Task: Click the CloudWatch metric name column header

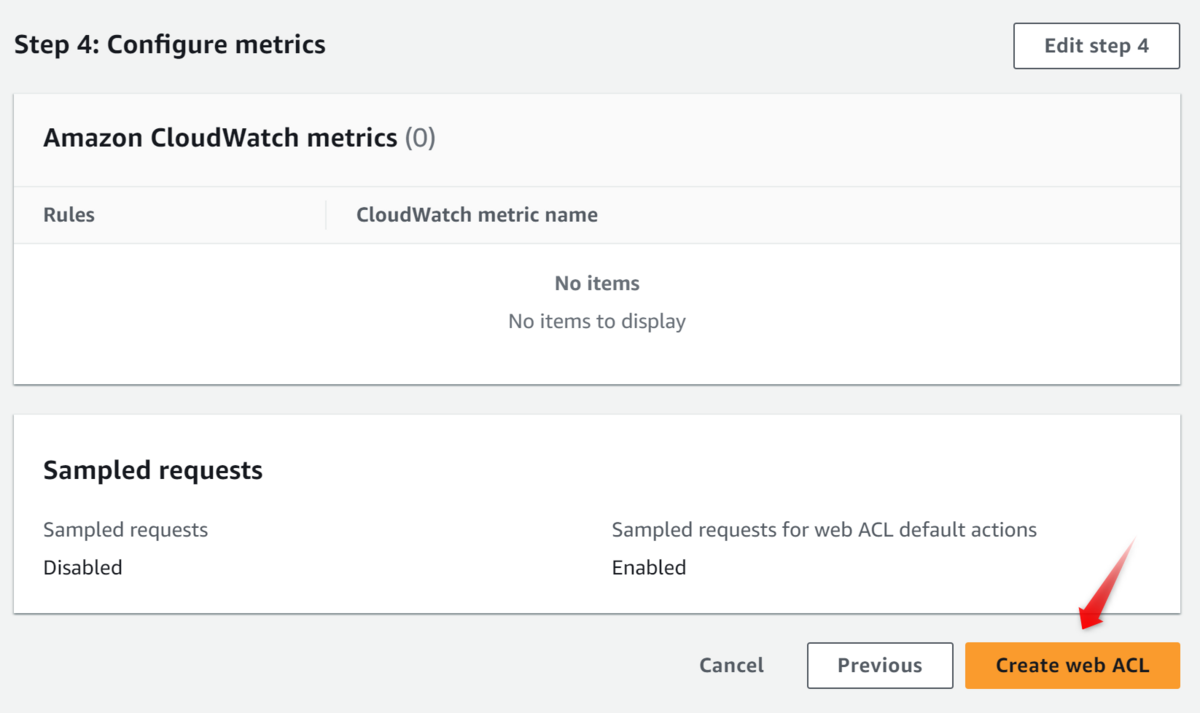Action: coord(477,215)
